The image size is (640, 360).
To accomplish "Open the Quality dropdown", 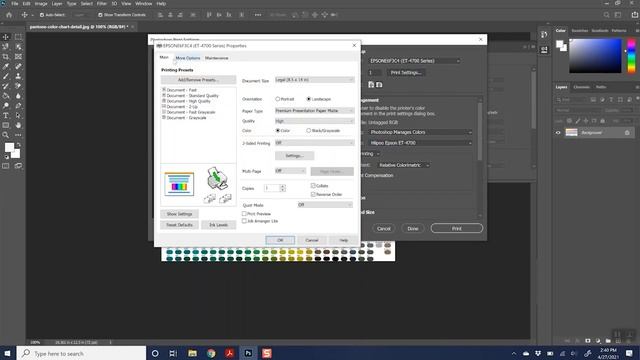I will [314, 121].
